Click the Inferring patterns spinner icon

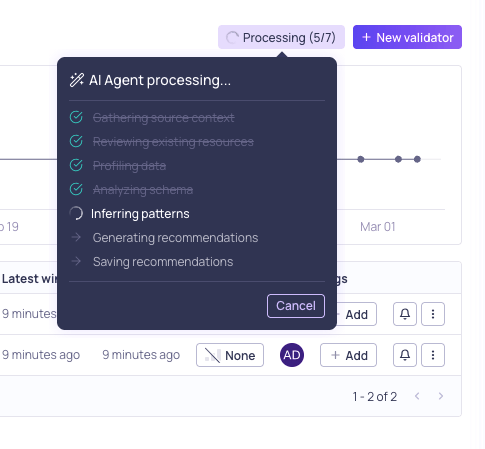pos(76,213)
